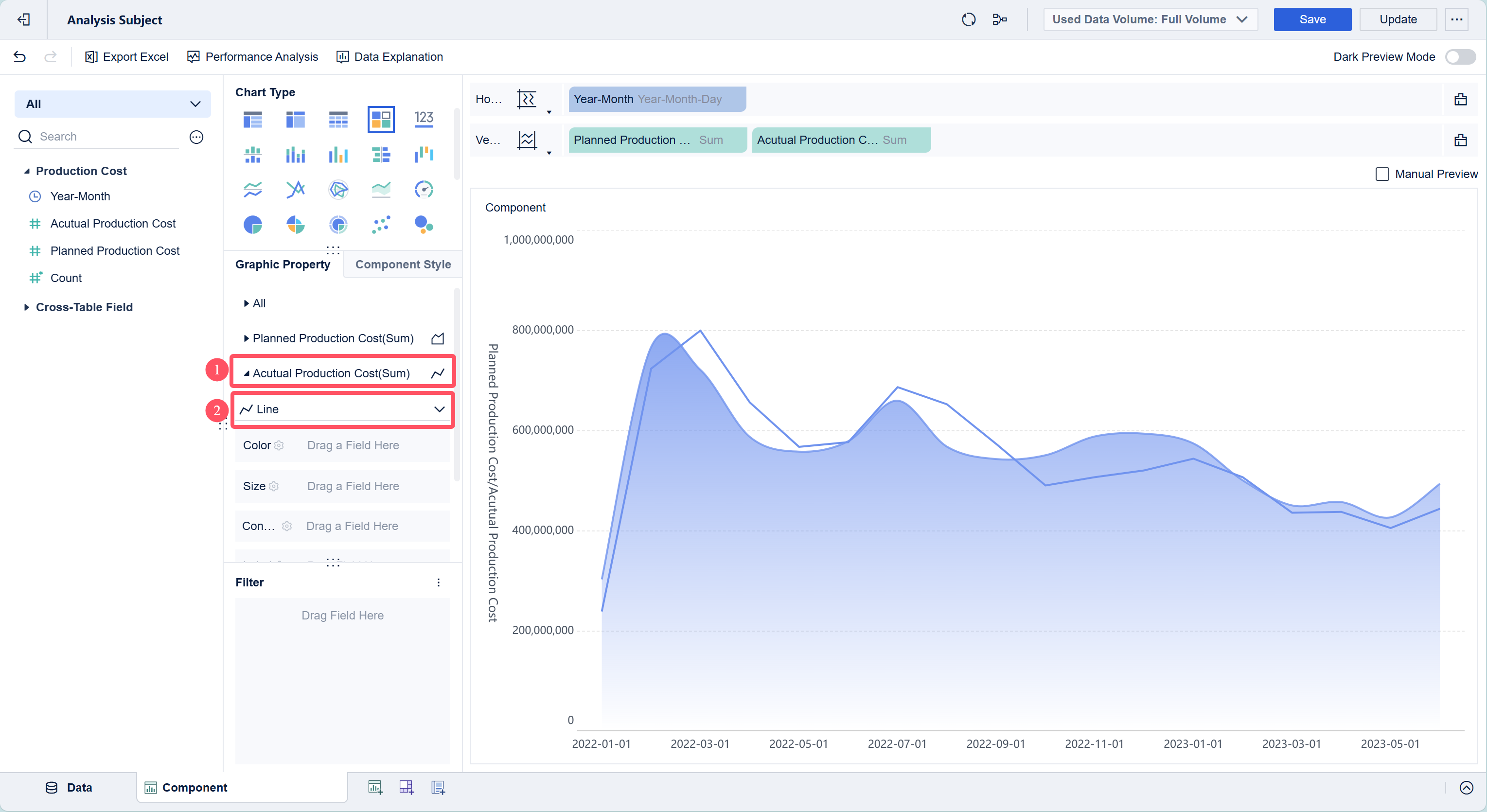Click the Color property settings gear
Viewport: 1487px width, 812px height.
[279, 445]
